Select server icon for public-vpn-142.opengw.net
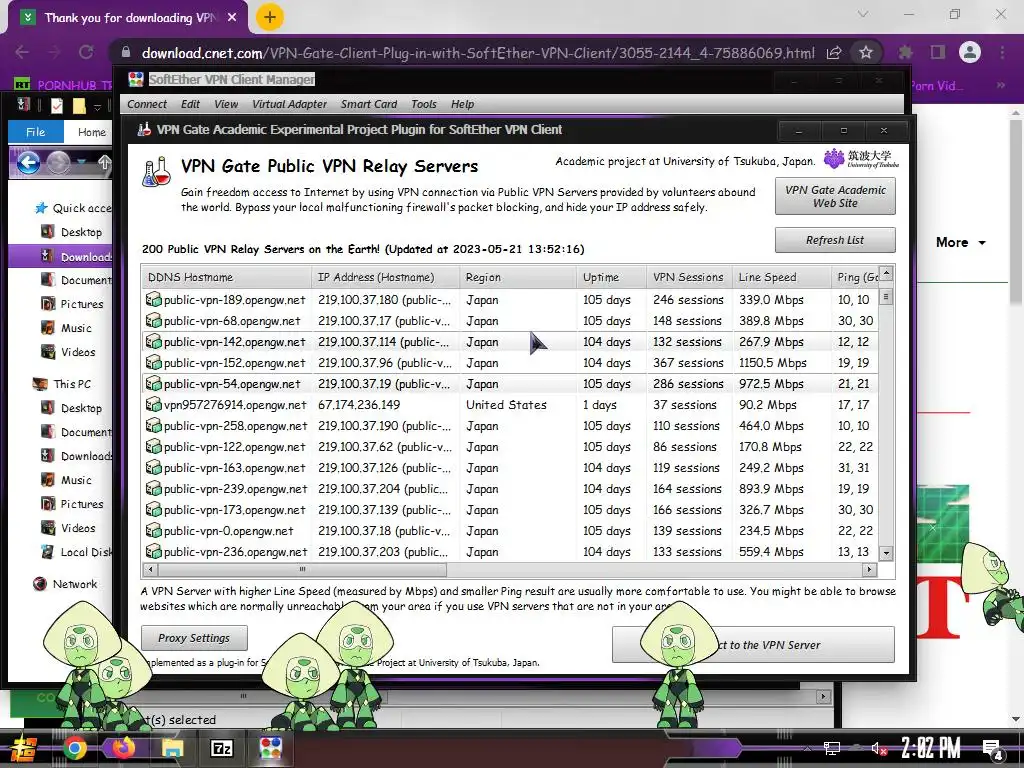This screenshot has width=1024, height=768. [x=153, y=342]
